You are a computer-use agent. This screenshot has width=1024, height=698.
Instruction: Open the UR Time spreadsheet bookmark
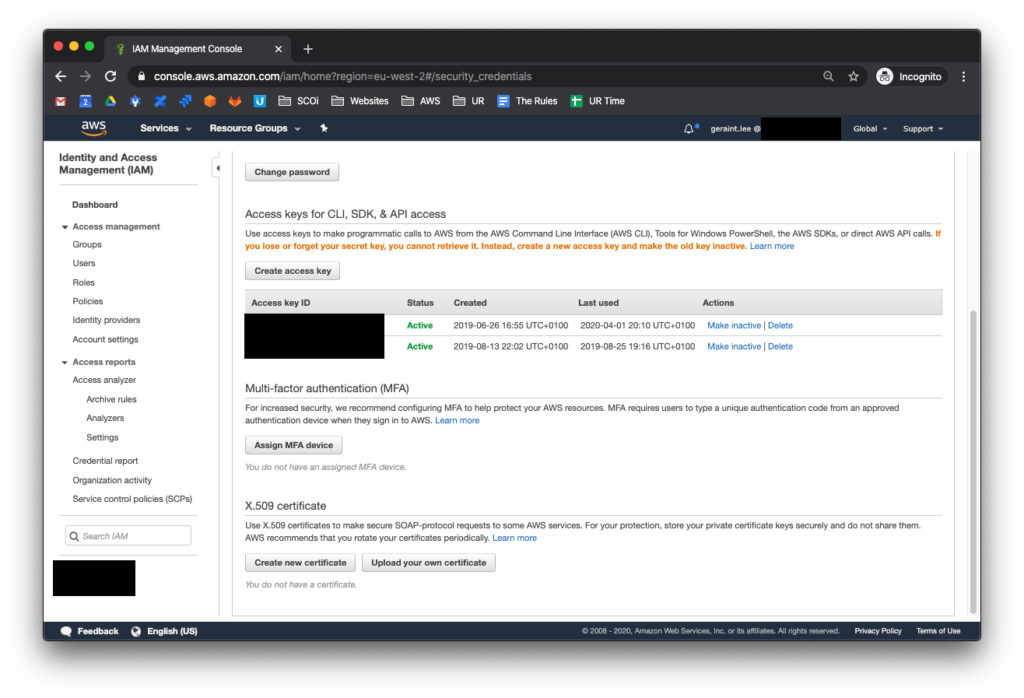point(598,101)
